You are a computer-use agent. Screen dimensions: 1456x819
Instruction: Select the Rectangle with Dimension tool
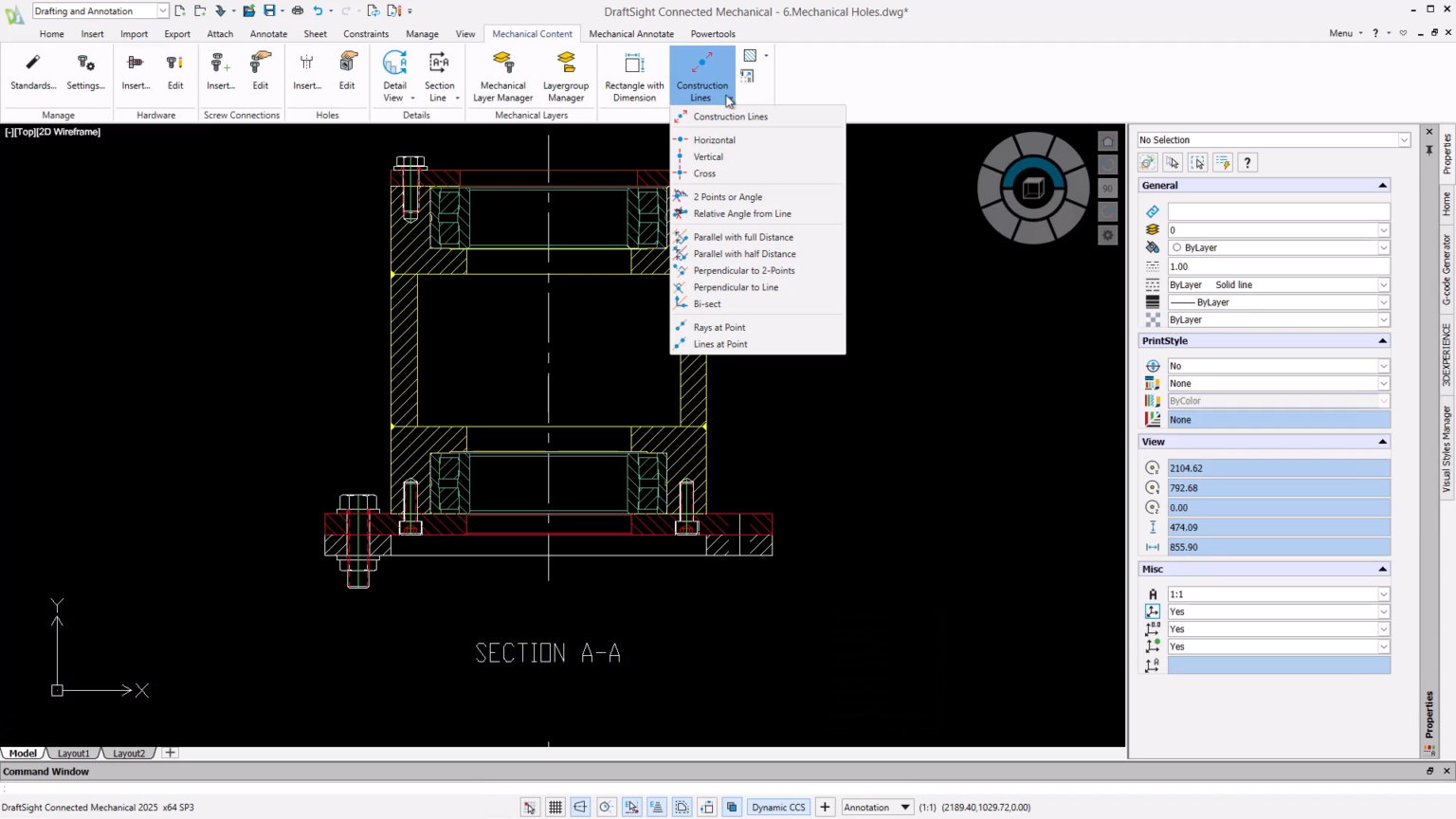pyautogui.click(x=633, y=76)
